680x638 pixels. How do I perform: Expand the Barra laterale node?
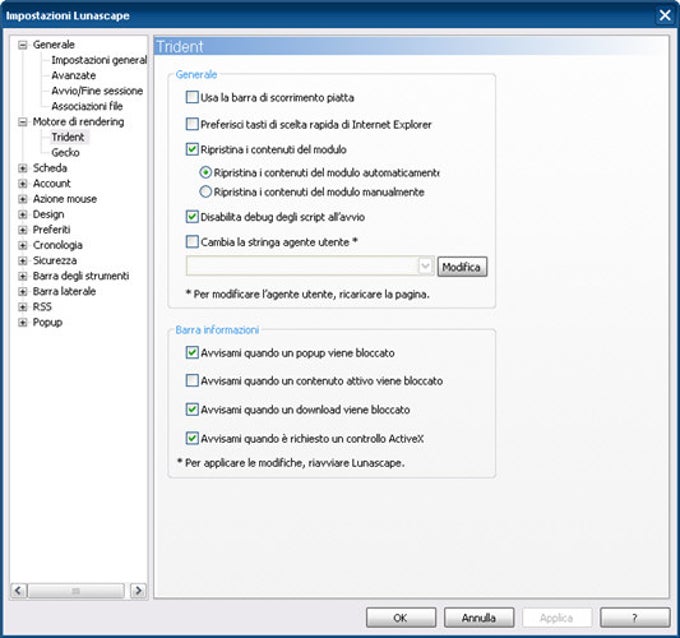click(23, 291)
